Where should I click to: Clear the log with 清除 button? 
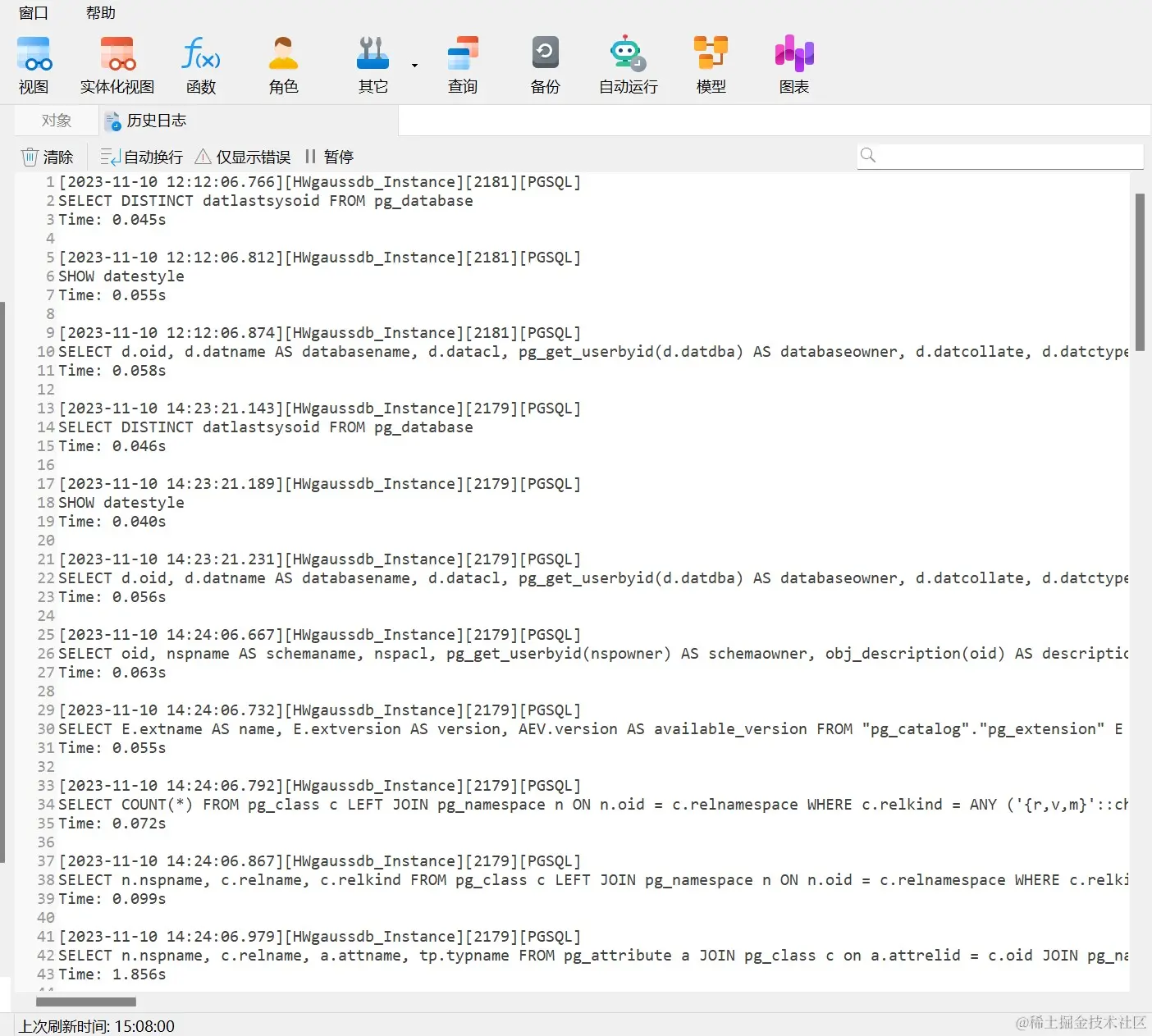point(48,157)
